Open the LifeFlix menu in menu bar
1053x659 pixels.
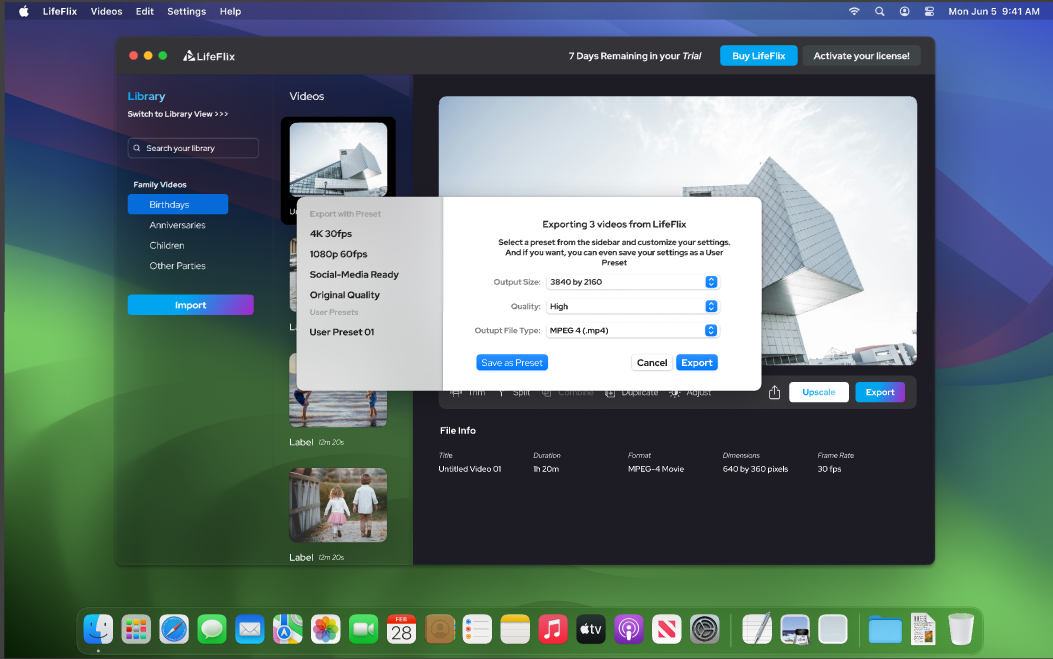click(60, 11)
